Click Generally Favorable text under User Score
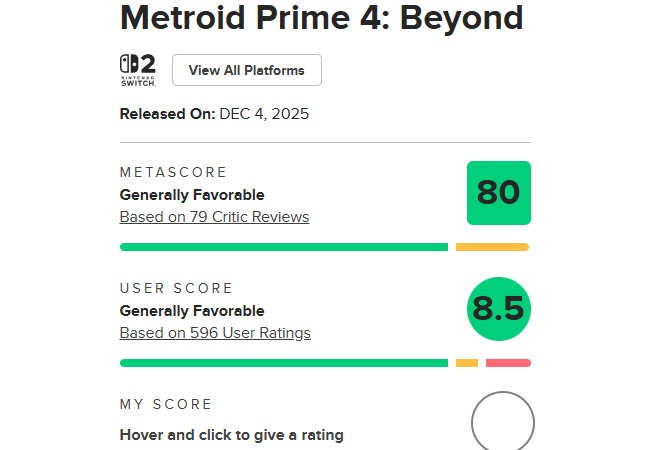This screenshot has width=650, height=450. (x=192, y=311)
